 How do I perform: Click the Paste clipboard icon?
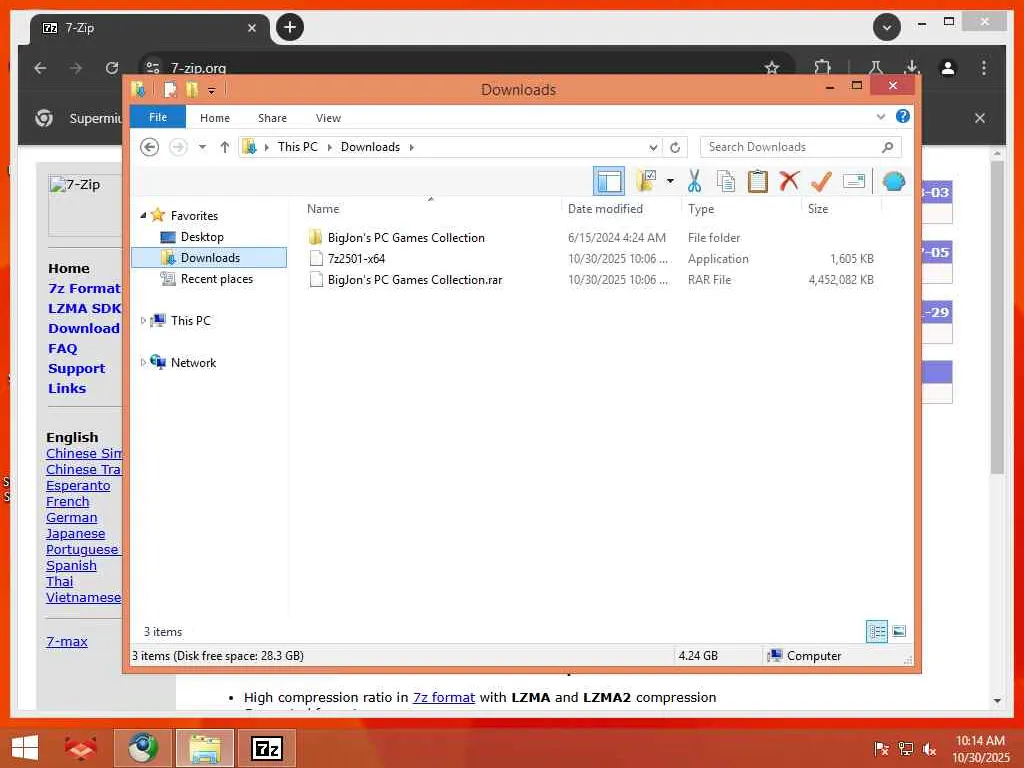coord(758,181)
